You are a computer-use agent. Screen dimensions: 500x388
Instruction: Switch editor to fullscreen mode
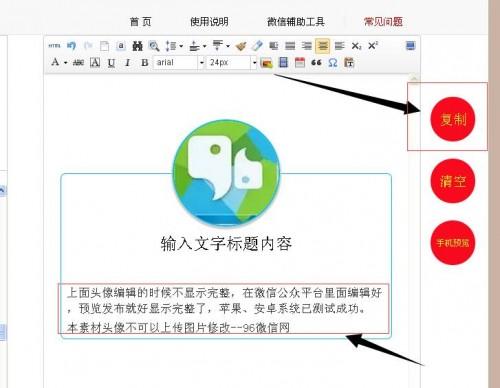click(x=411, y=46)
